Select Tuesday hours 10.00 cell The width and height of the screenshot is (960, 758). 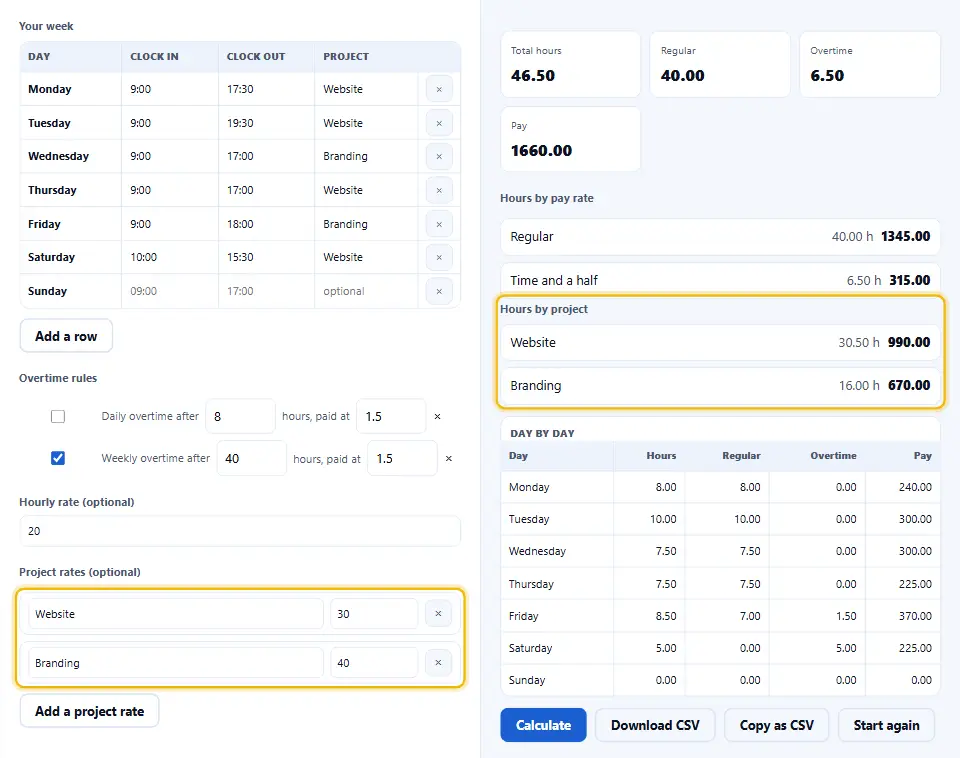click(649, 519)
